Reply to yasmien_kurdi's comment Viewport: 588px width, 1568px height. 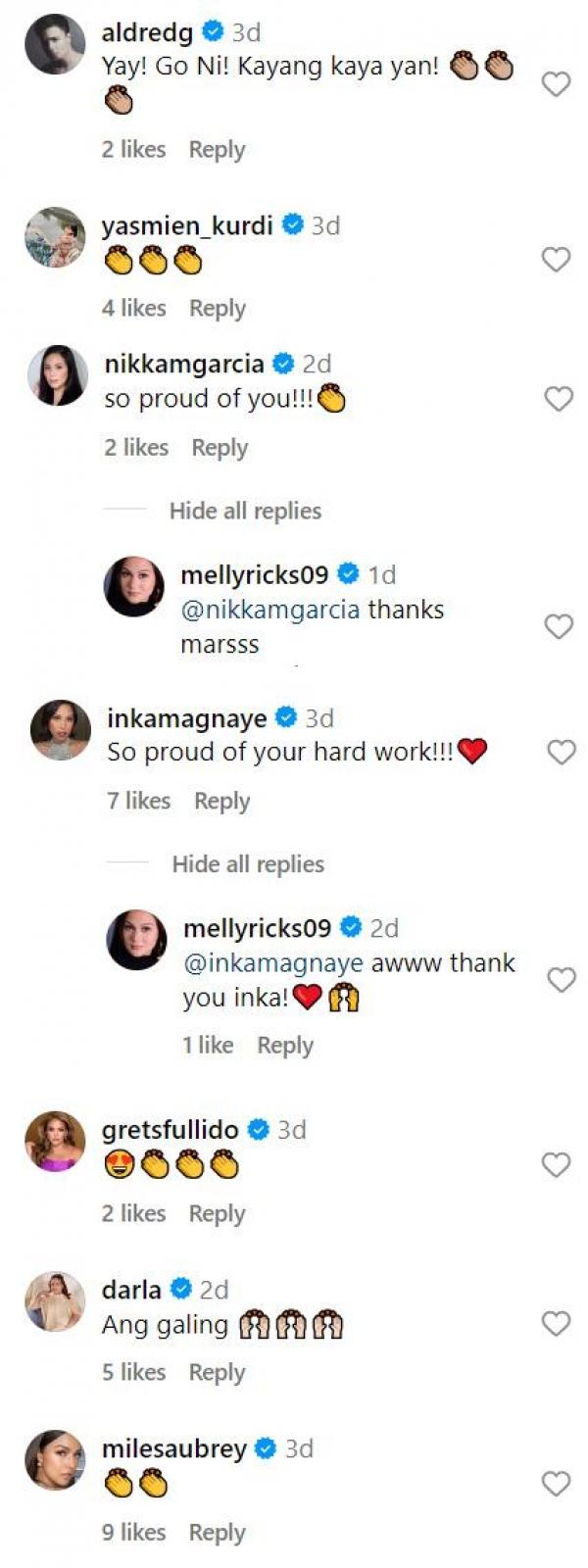217,309
